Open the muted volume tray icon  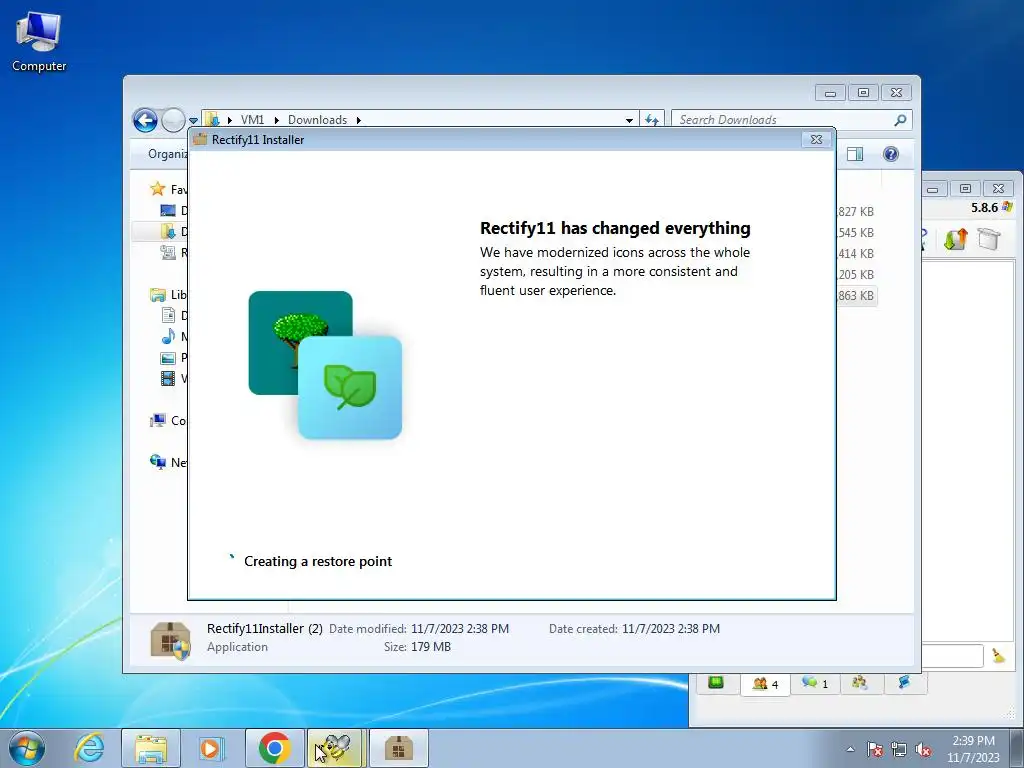[923, 749]
